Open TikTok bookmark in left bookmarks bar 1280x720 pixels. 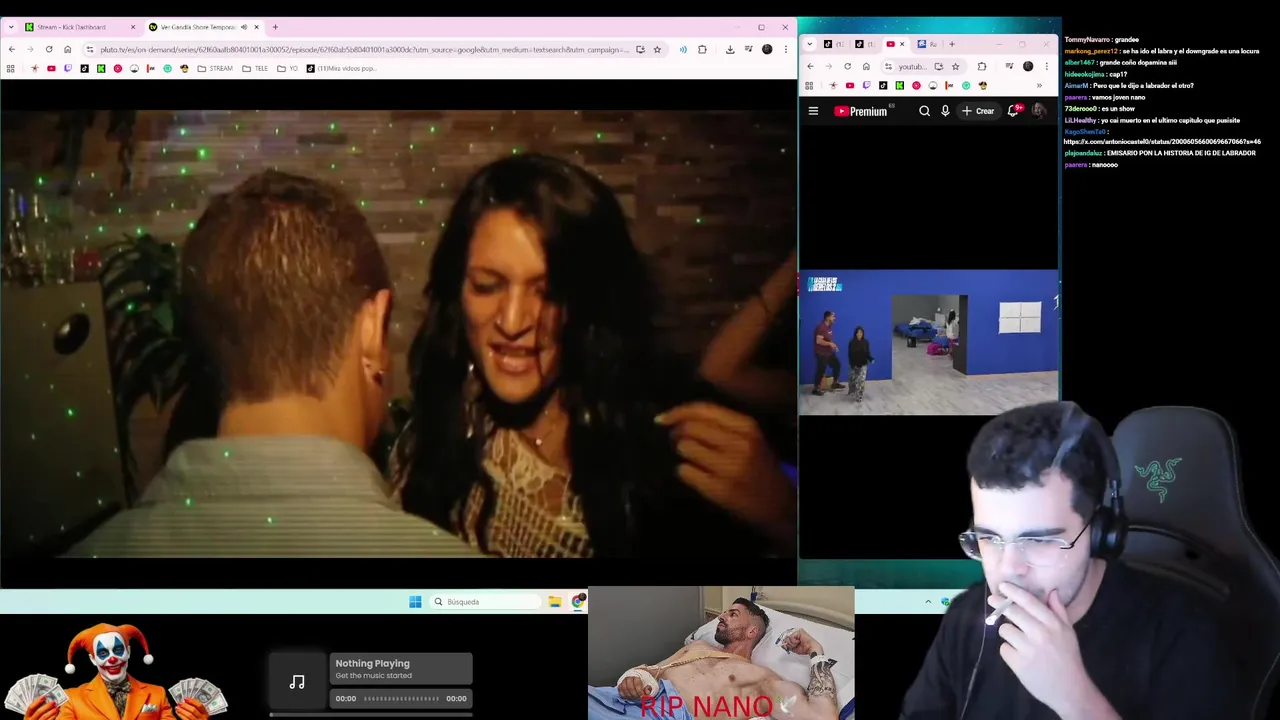(84, 69)
